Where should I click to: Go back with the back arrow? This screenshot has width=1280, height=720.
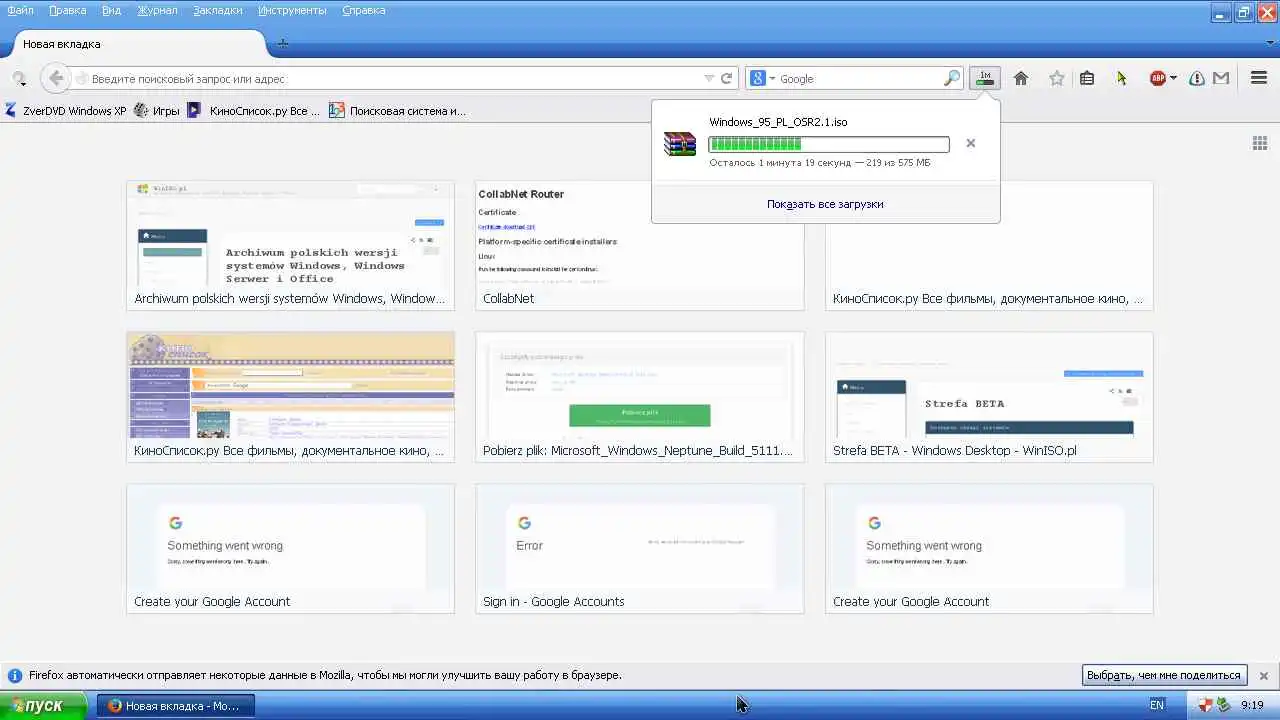coord(56,78)
